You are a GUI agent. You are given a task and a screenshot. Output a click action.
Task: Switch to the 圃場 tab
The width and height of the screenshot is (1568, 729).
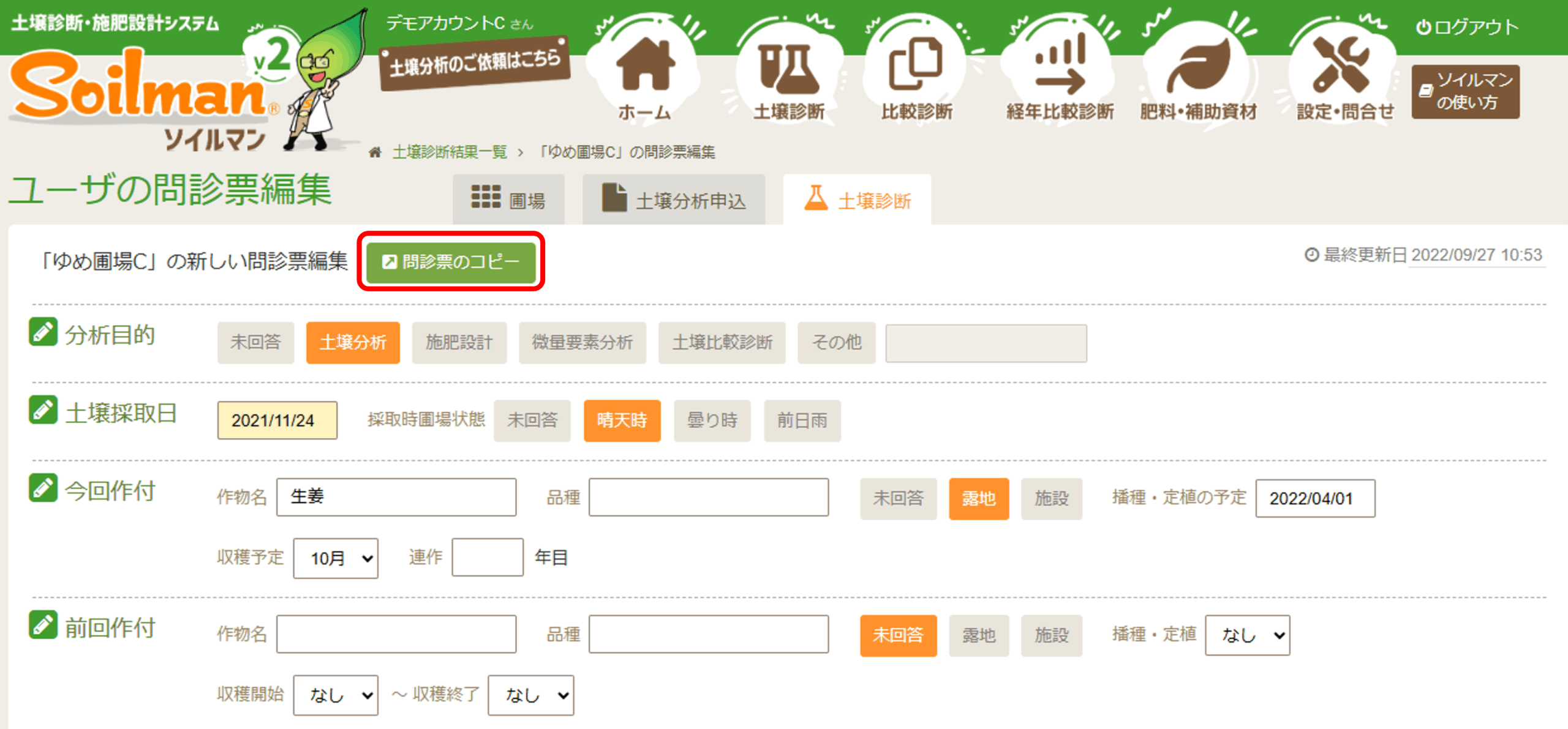pos(508,200)
